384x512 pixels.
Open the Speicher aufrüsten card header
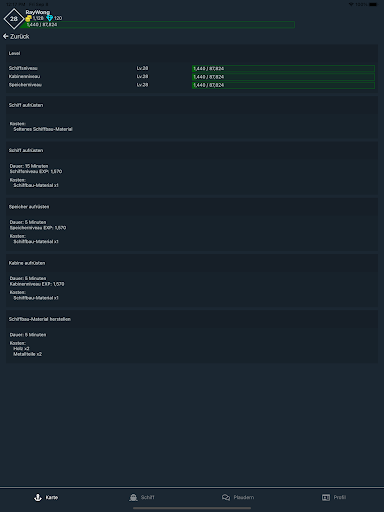point(192,207)
